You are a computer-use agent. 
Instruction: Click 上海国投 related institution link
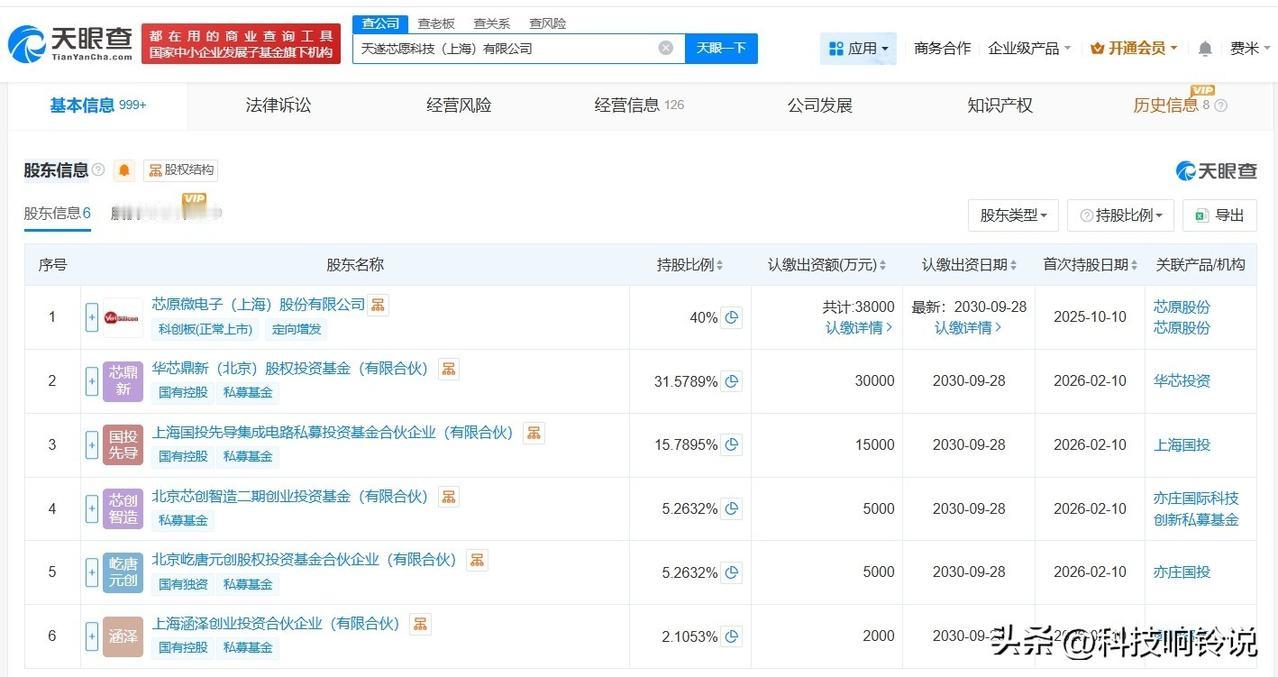click(1182, 445)
